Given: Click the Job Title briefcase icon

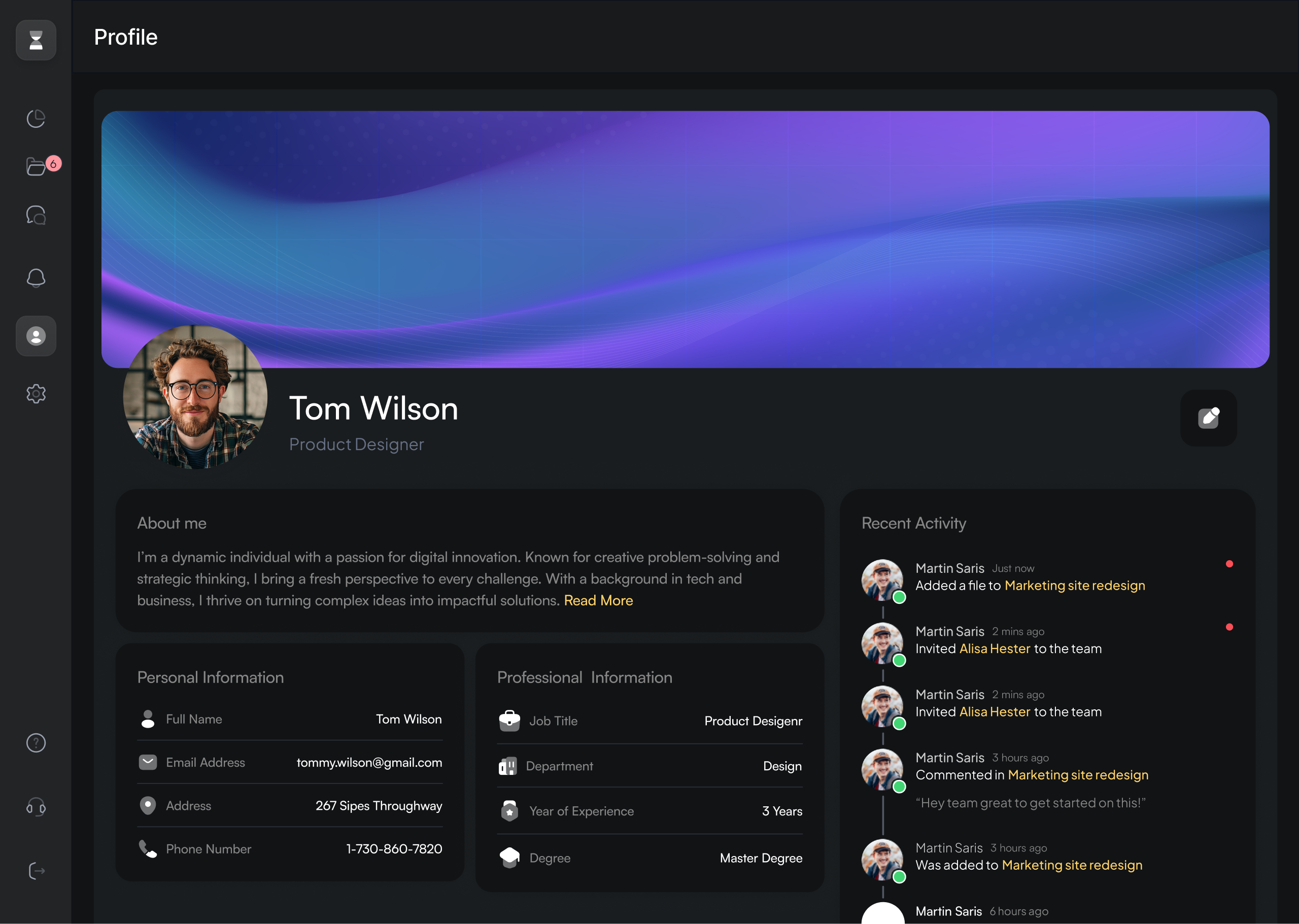Looking at the screenshot, I should click(509, 721).
